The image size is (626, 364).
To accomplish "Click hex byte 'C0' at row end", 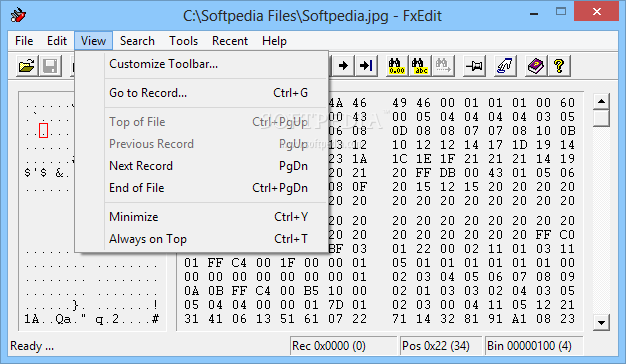I will coord(567,235).
